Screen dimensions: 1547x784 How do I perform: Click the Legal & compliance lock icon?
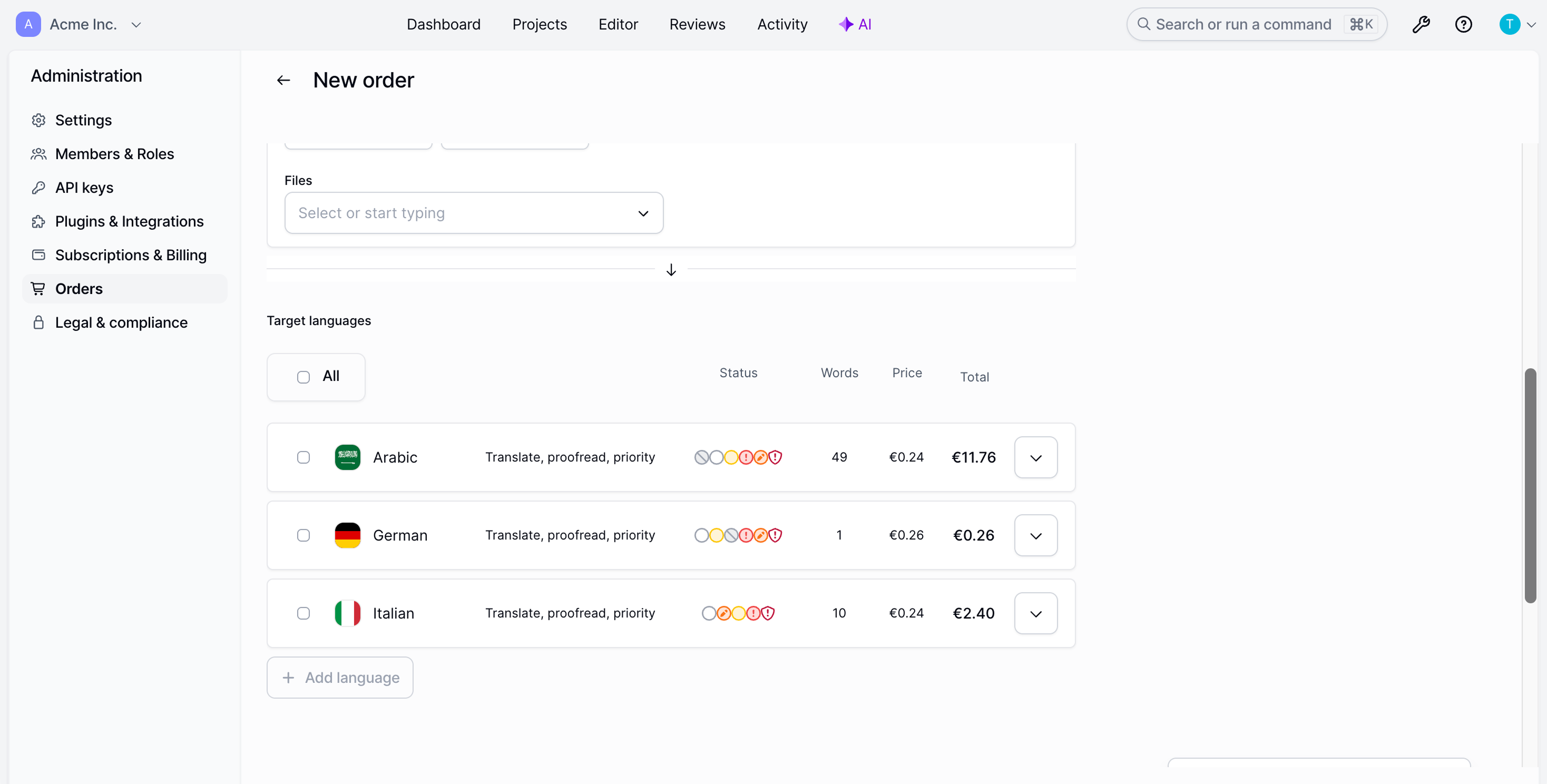[38, 322]
